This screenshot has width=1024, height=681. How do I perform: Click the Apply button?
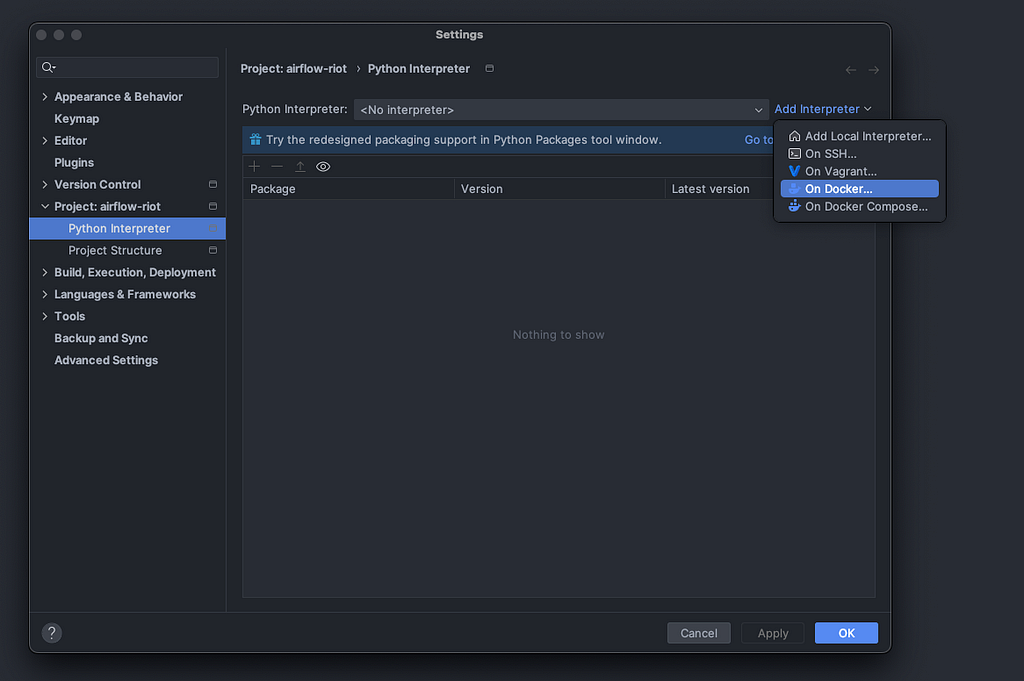click(x=773, y=633)
